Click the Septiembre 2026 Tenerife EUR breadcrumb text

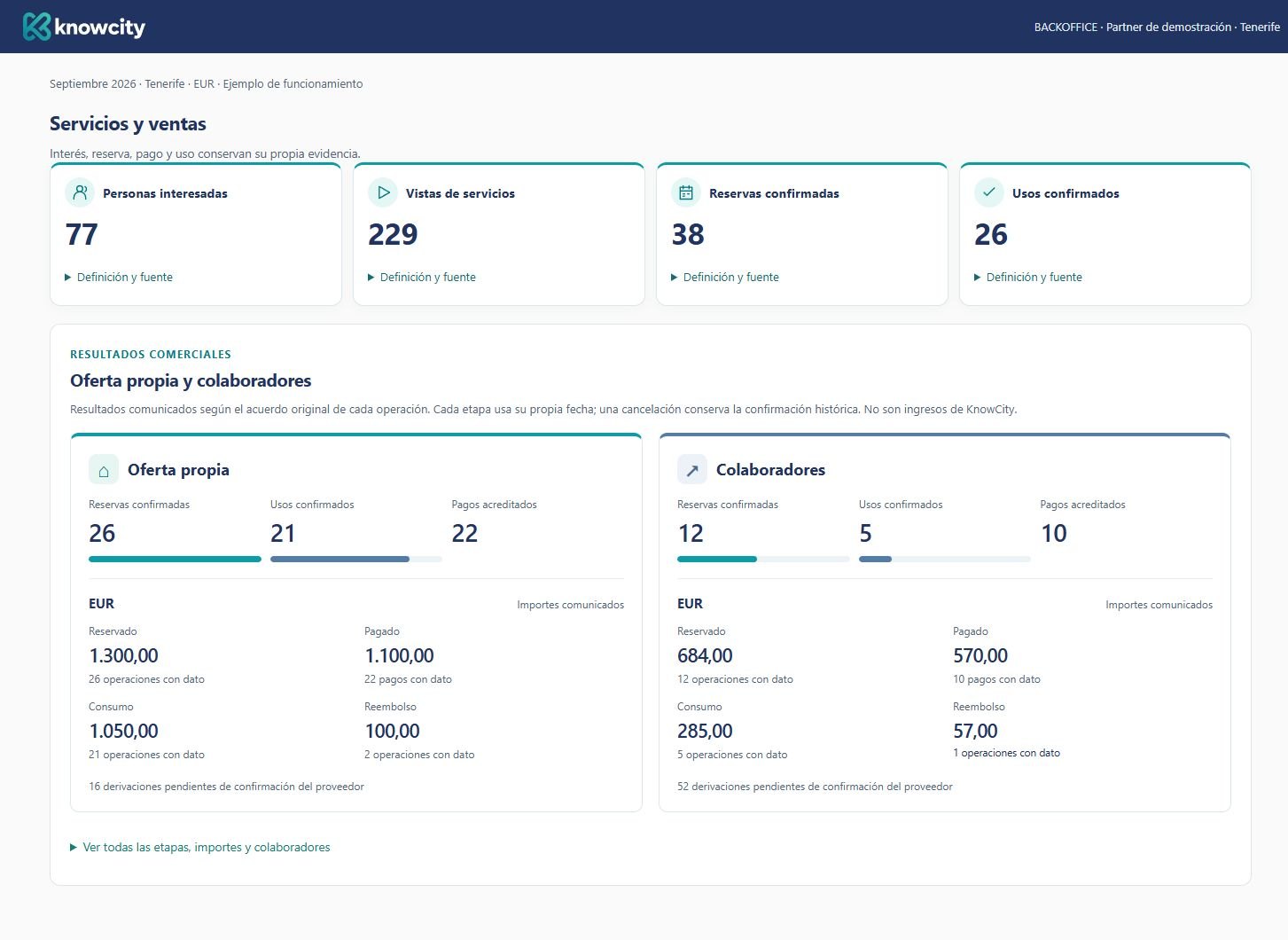point(206,84)
